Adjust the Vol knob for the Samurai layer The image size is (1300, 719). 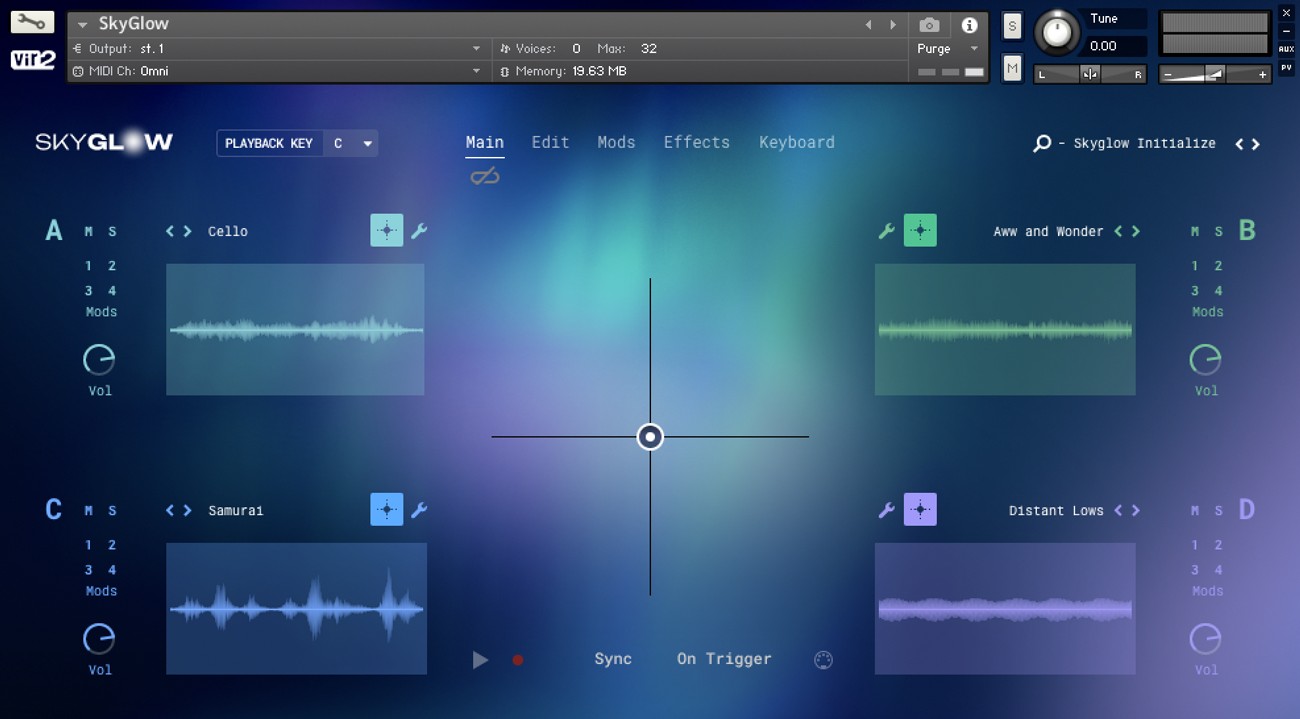99,640
